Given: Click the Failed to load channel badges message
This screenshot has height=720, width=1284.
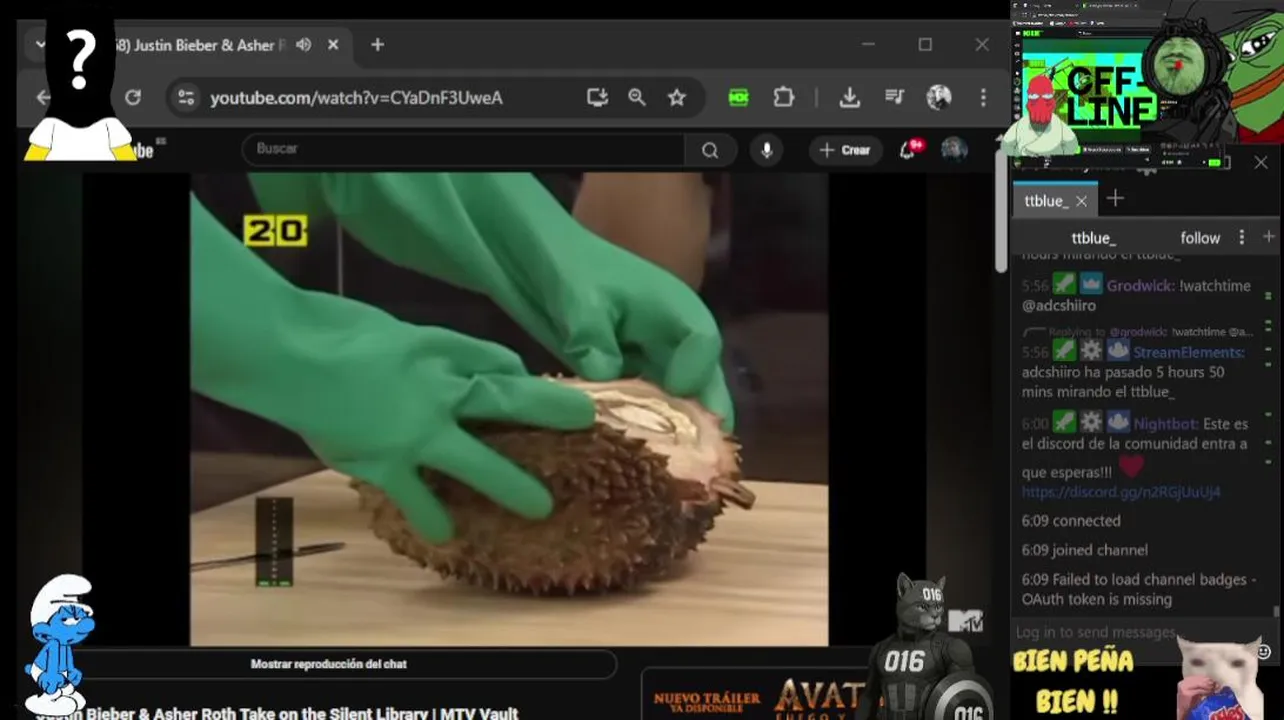Looking at the screenshot, I should click(x=1139, y=589).
